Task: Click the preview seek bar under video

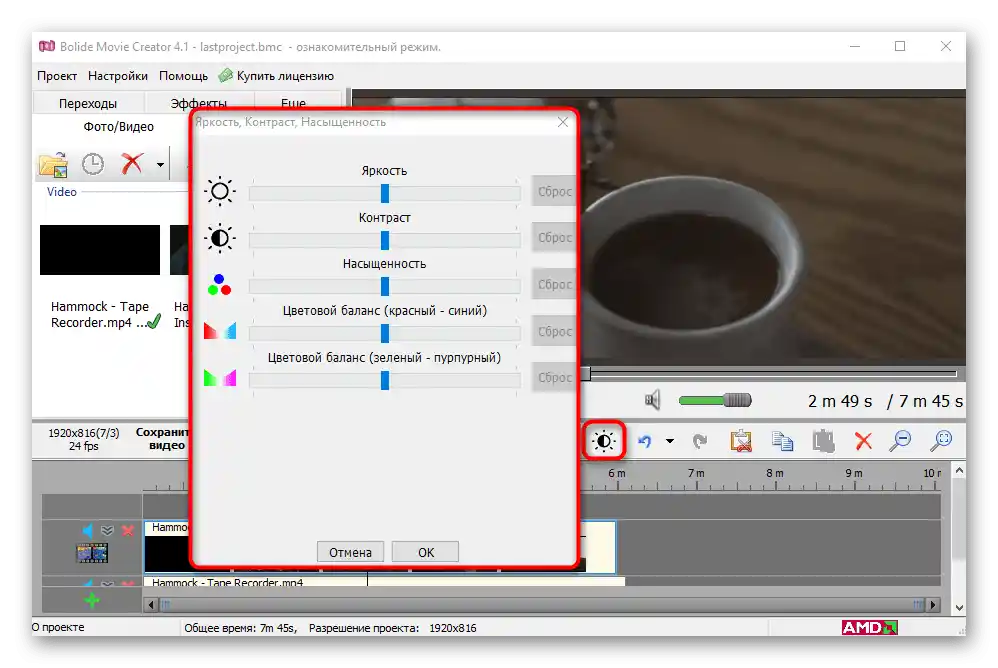Action: click(771, 373)
